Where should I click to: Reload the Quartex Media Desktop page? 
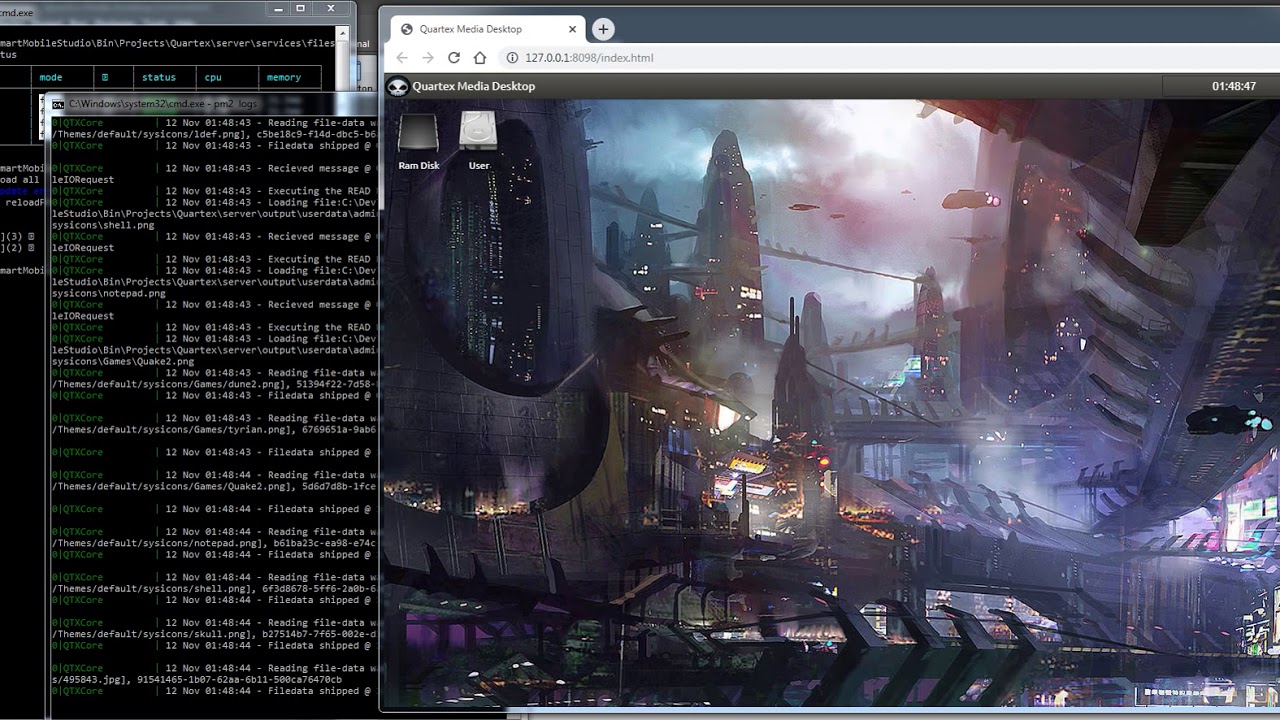(454, 58)
